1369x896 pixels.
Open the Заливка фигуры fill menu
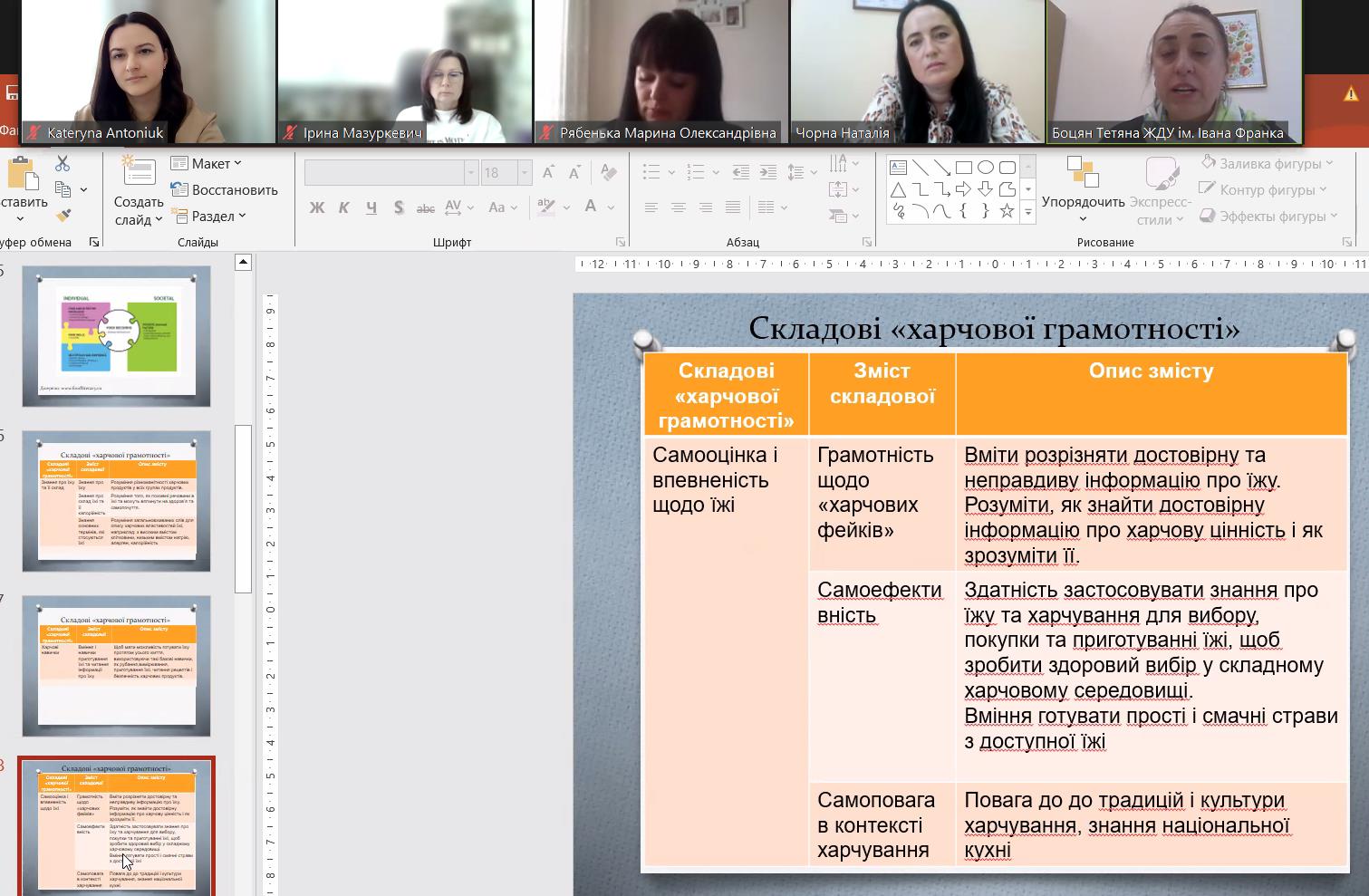click(x=1267, y=164)
